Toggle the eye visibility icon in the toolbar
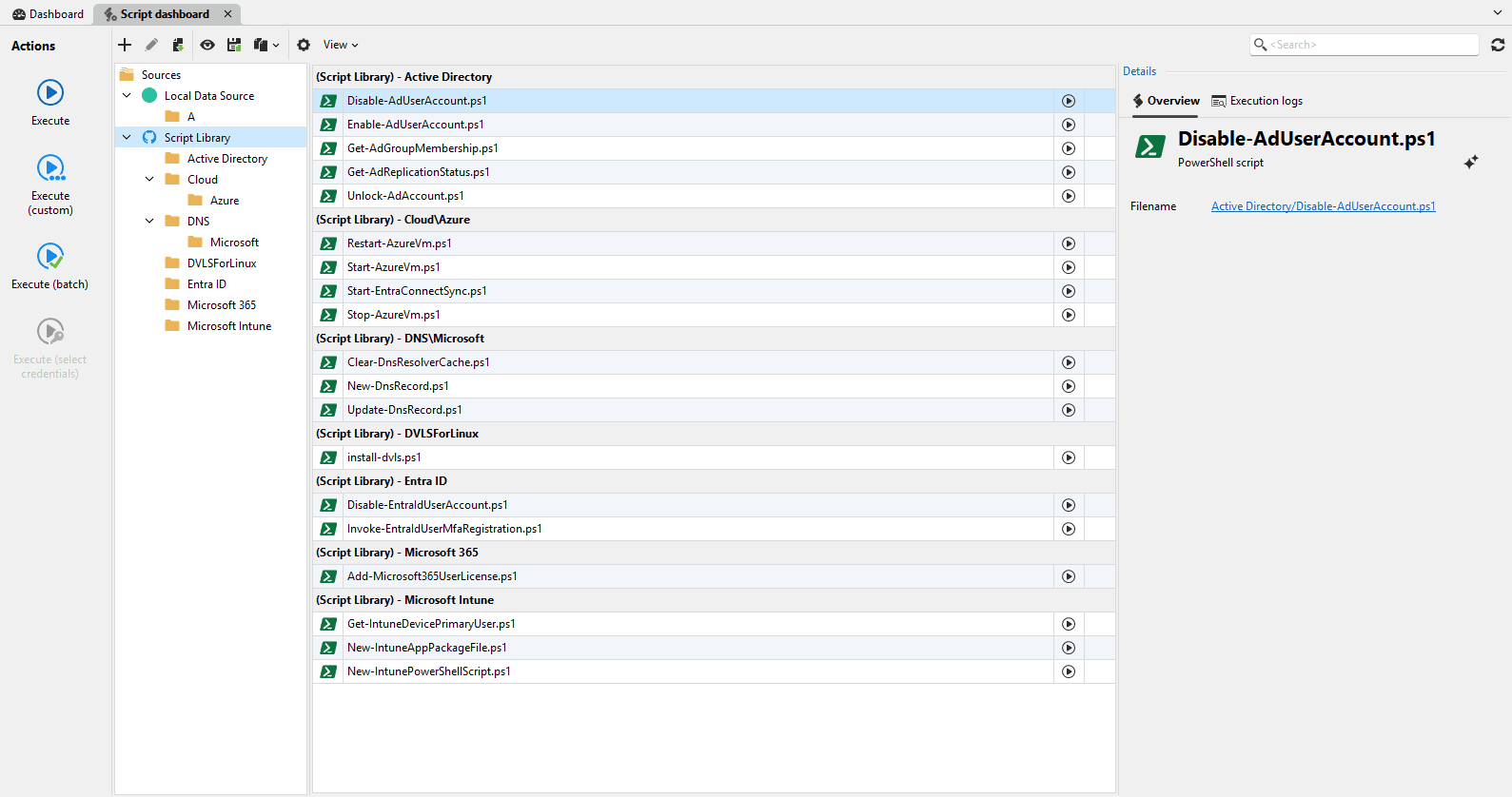Viewport: 1512px width, 797px height. pyautogui.click(x=207, y=45)
